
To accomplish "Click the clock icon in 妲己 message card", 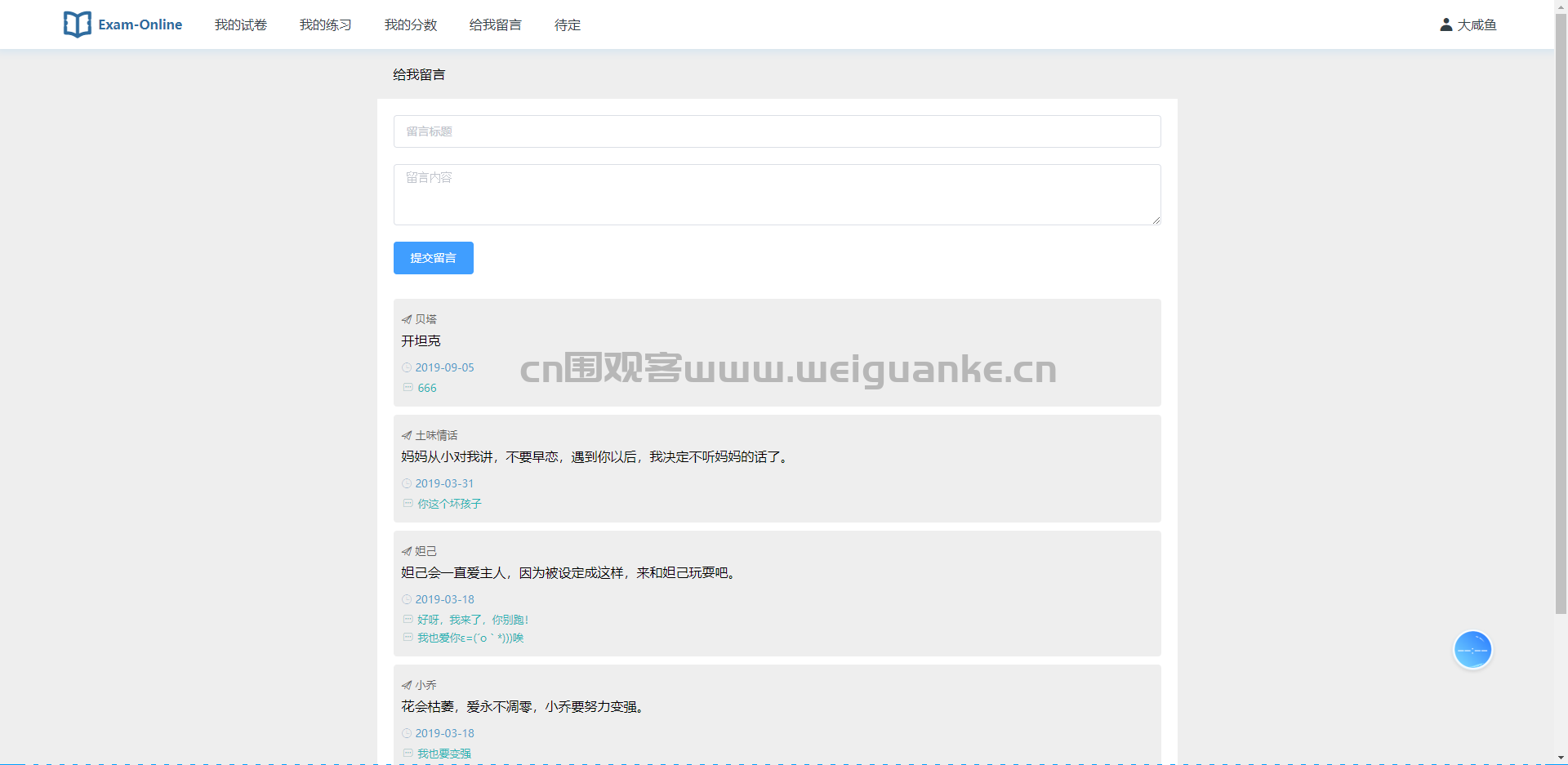I will click(407, 599).
